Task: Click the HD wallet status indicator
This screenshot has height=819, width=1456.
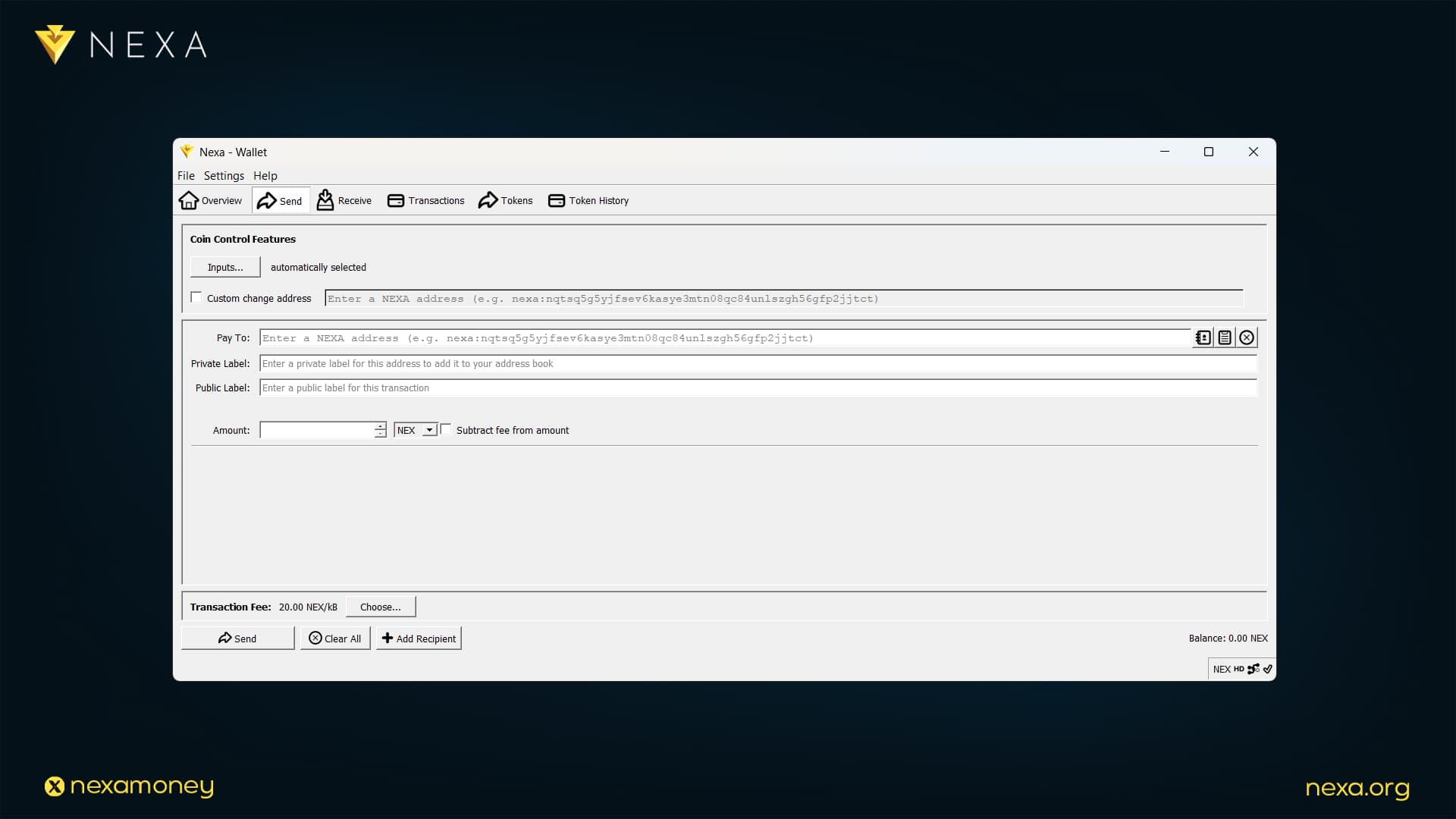Action: [1239, 669]
